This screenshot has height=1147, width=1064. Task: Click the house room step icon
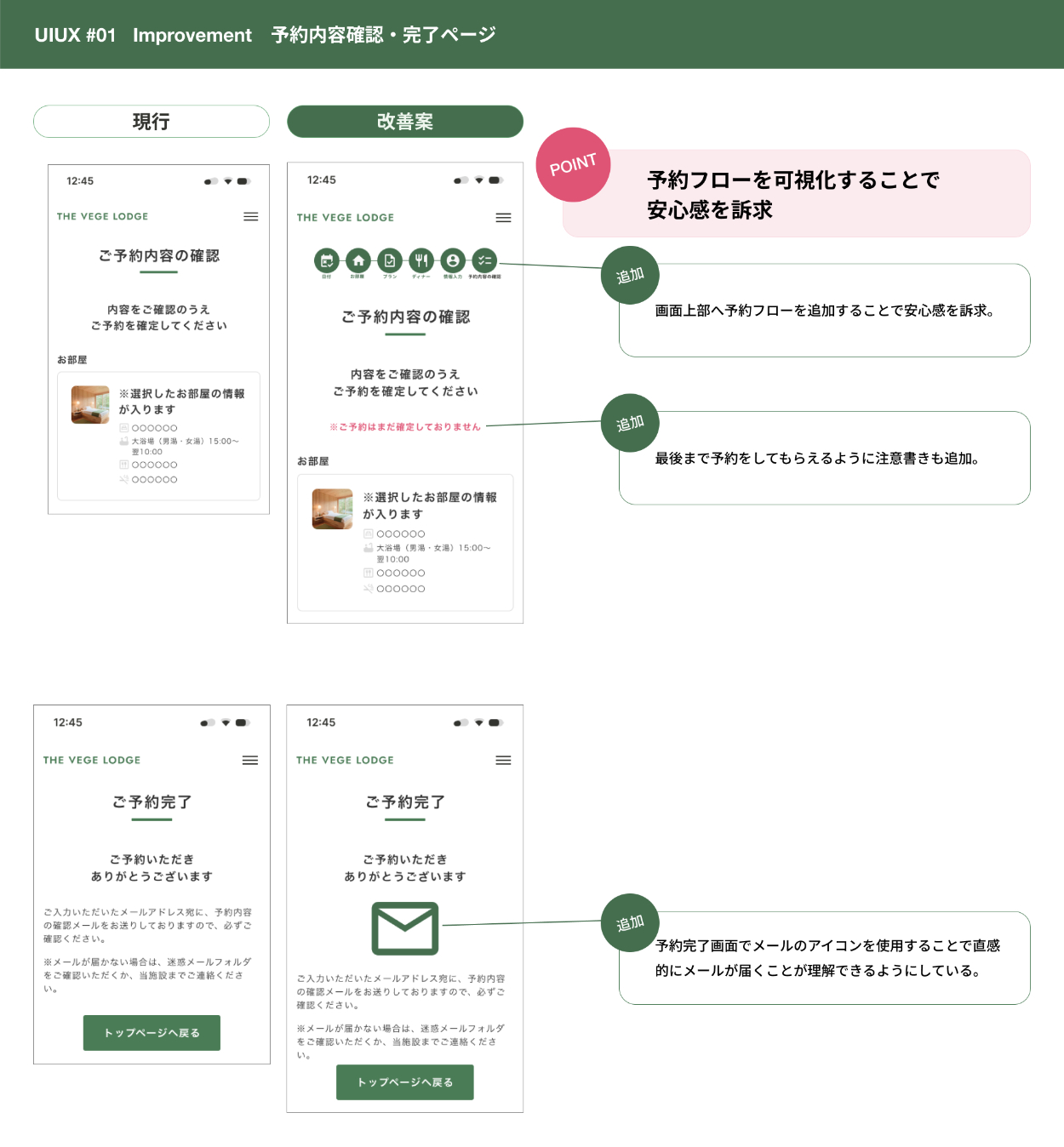pyautogui.click(x=358, y=261)
